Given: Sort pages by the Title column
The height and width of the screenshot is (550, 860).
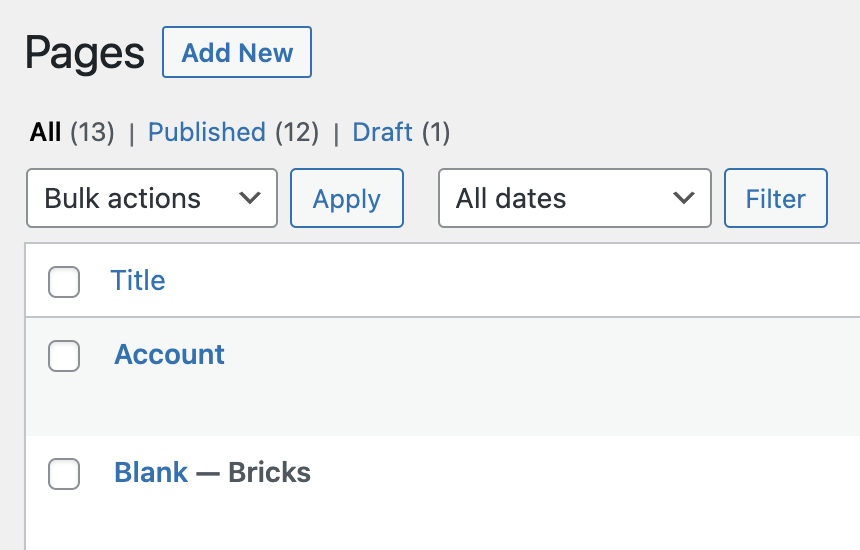Looking at the screenshot, I should pos(138,281).
